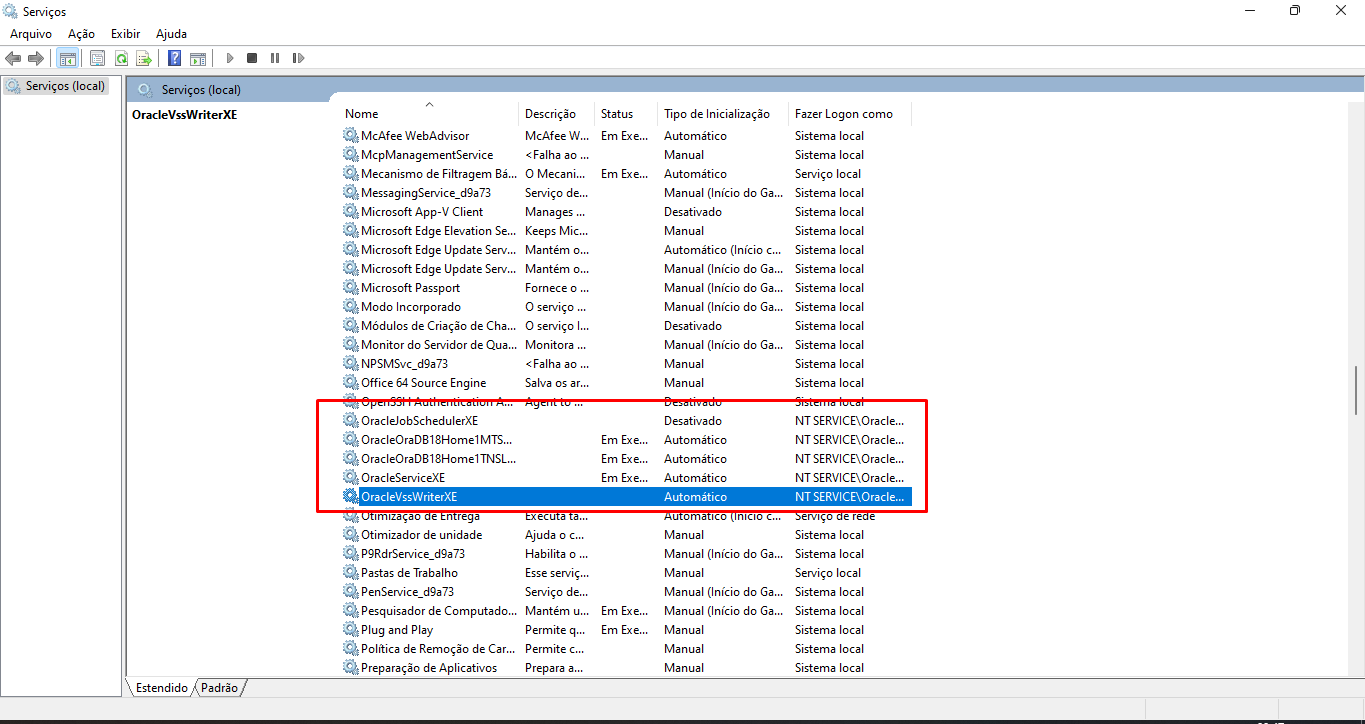Screen dimensions: 1365x724
Task: Sort by the Status column header
Action: (626, 114)
